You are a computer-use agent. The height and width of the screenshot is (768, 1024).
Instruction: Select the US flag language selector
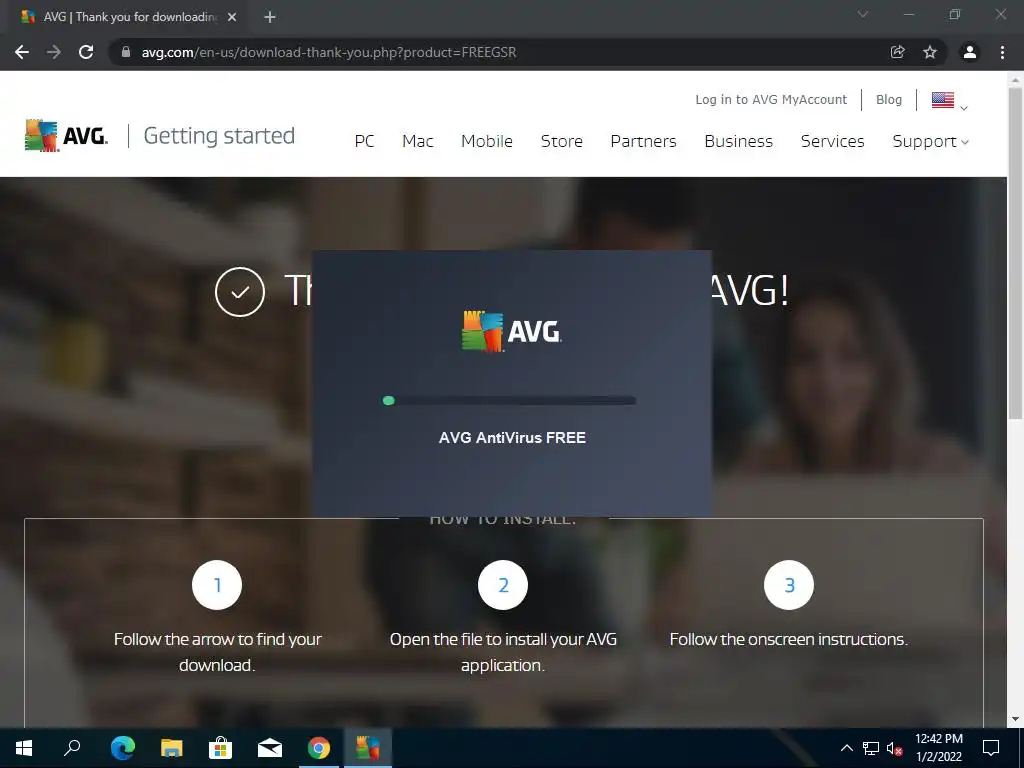[950, 101]
